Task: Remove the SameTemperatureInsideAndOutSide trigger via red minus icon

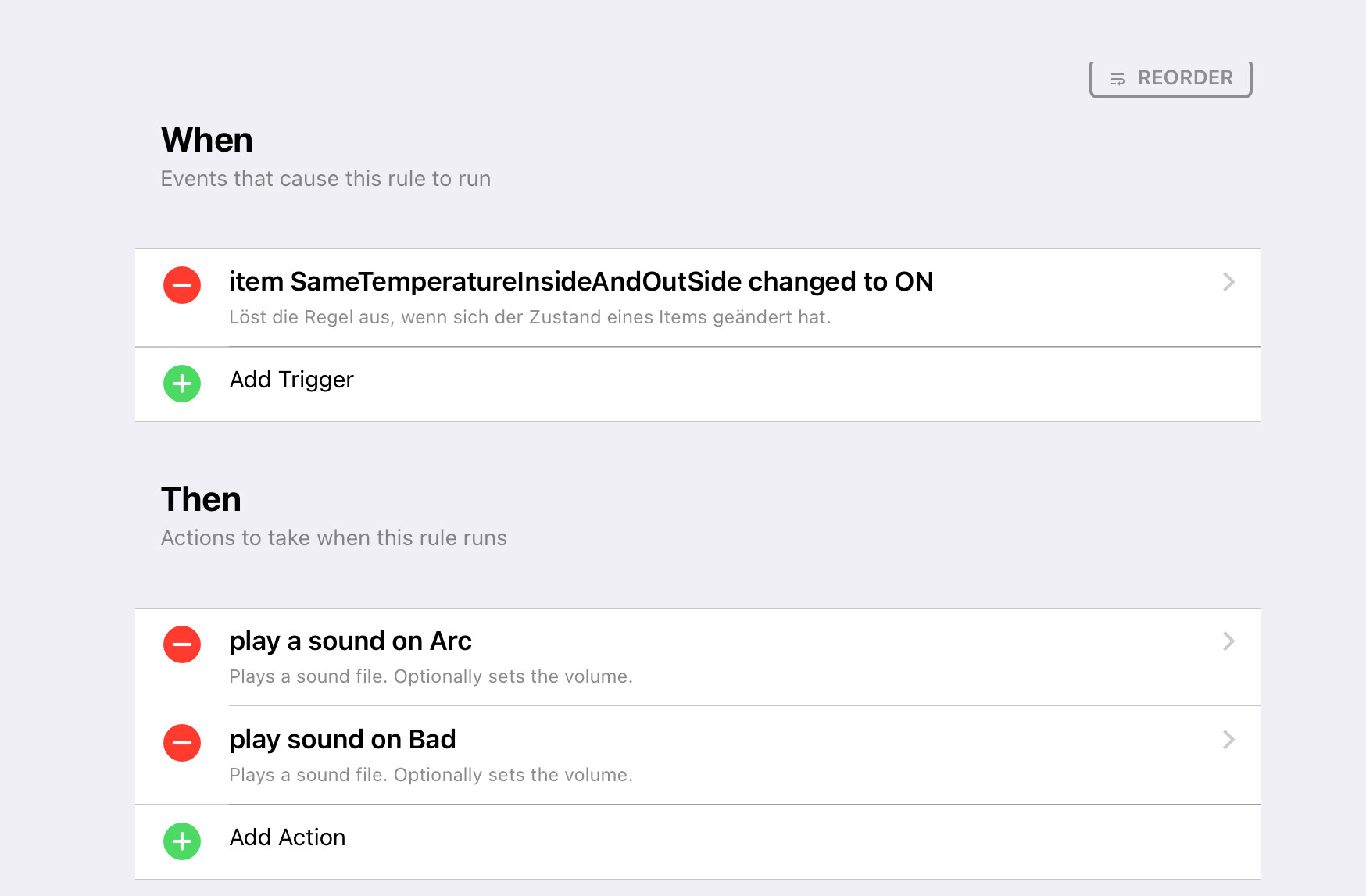Action: tap(182, 285)
